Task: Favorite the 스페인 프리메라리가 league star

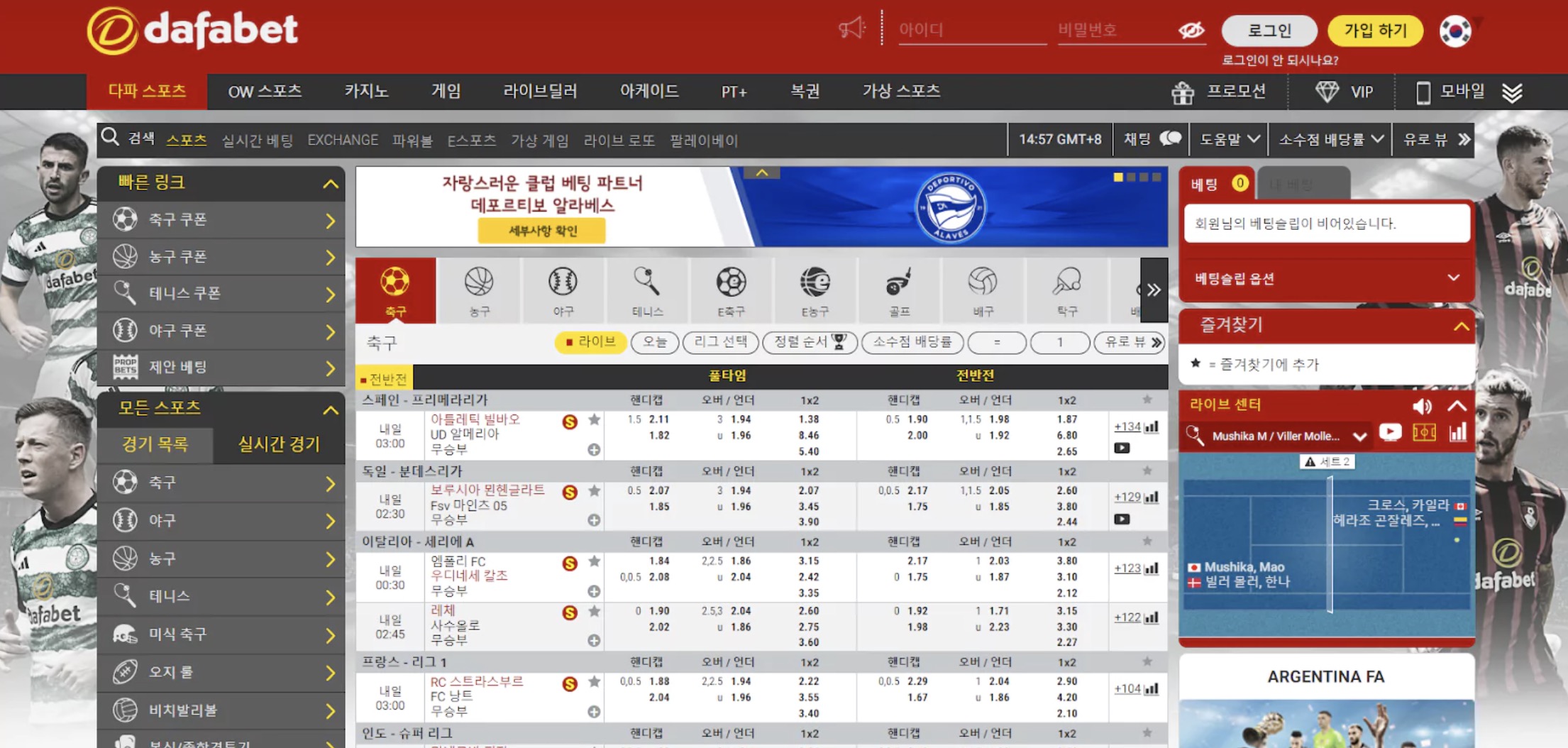Action: point(1147,400)
